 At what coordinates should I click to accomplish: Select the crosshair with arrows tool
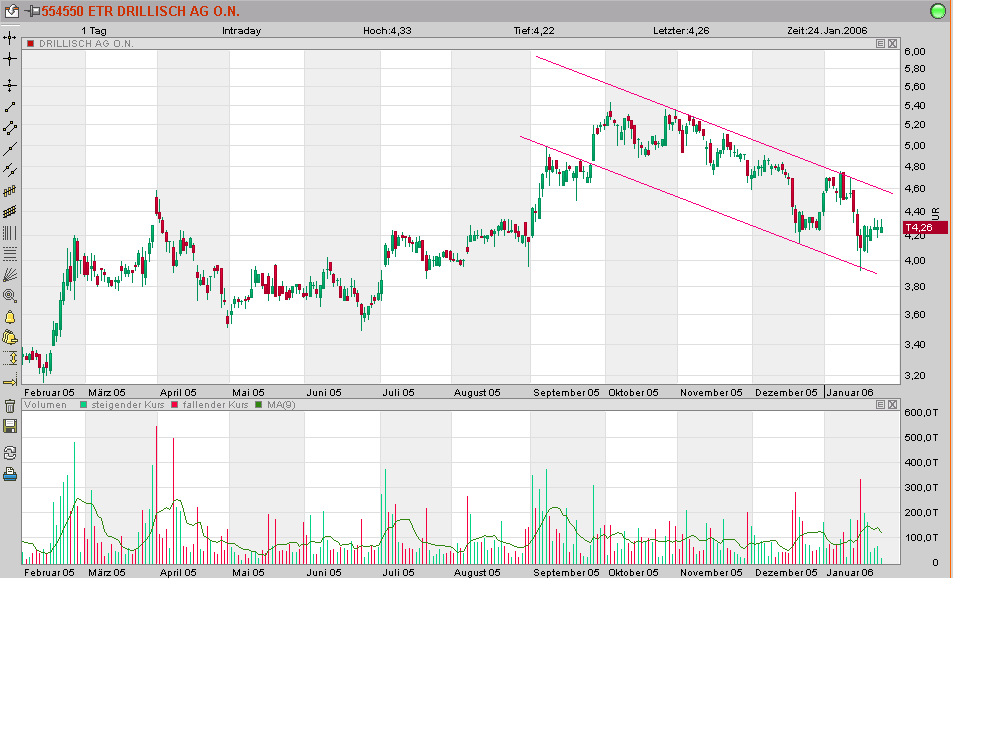[10, 38]
